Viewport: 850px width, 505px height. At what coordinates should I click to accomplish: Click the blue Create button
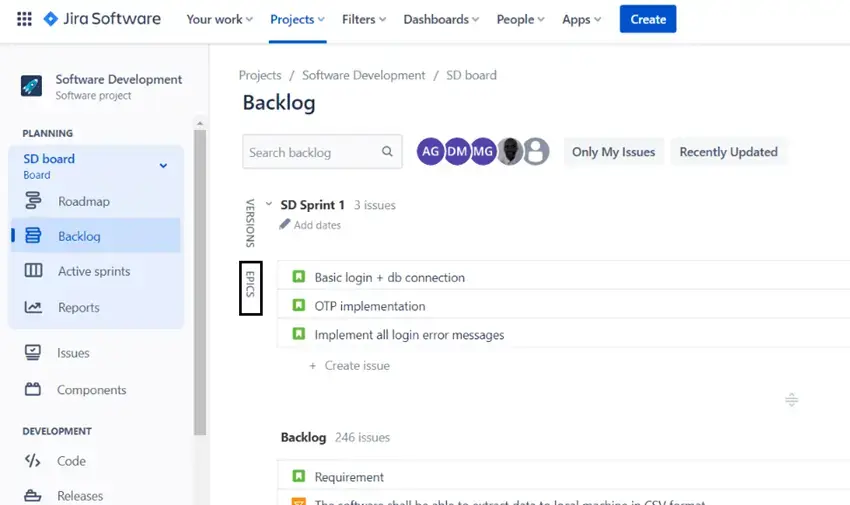pyautogui.click(x=647, y=19)
